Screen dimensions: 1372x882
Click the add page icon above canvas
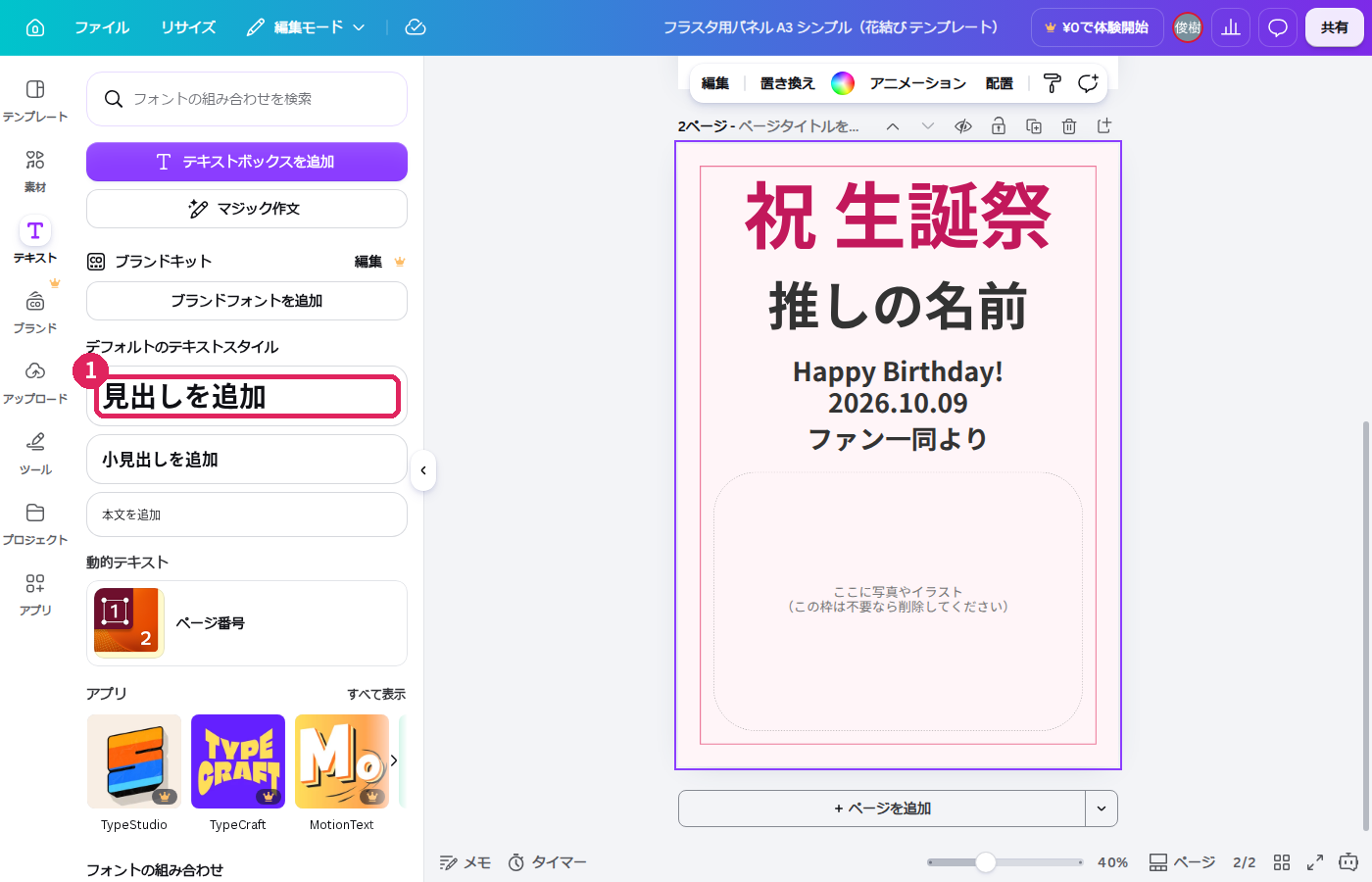tap(1104, 126)
